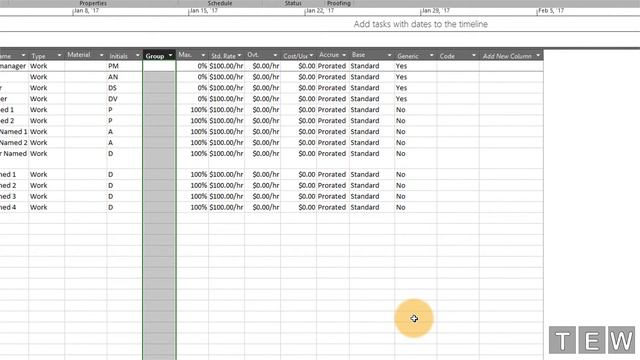This screenshot has height=360, width=640.
Task: Open the Cost/Use column dropdown arrow
Action: (x=311, y=55)
